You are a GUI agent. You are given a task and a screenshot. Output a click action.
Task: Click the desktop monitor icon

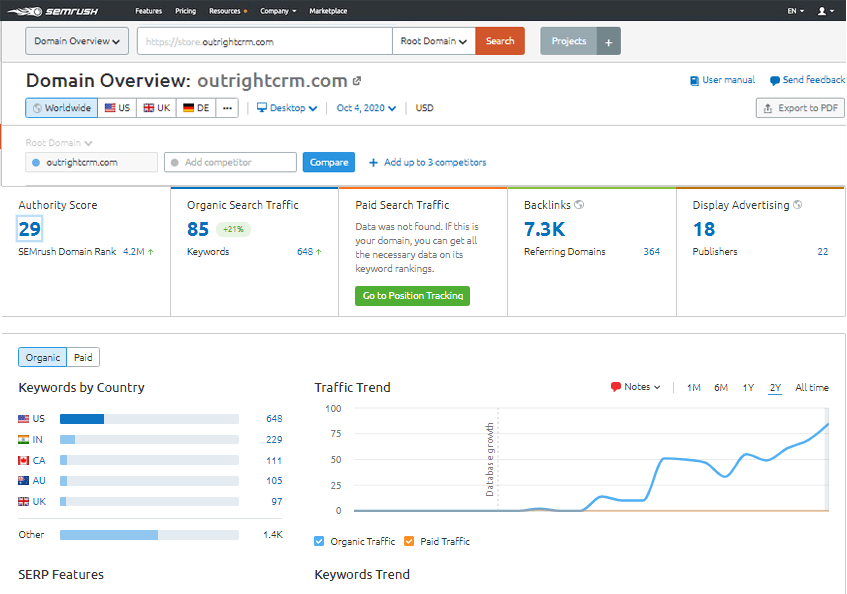point(261,107)
